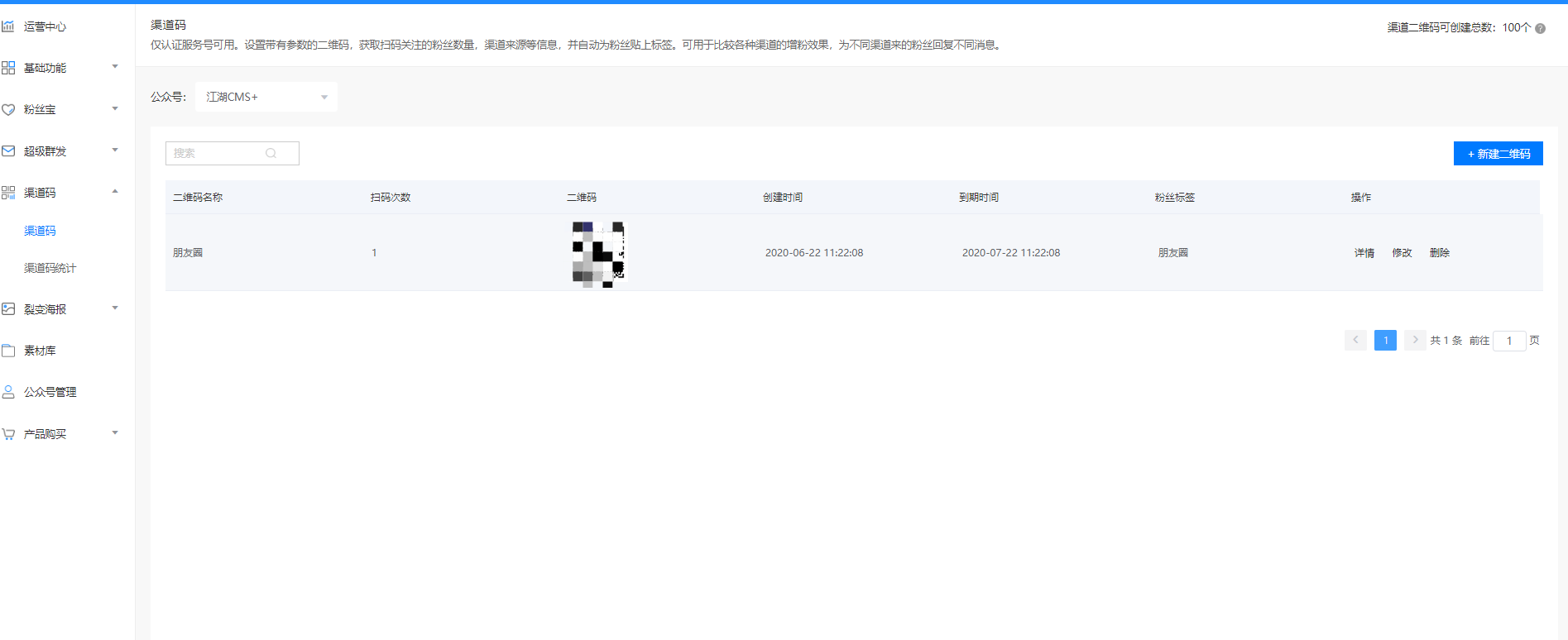1568x640 pixels.
Task: Expand the 粉丝宝 menu arrow
Action: (x=115, y=108)
